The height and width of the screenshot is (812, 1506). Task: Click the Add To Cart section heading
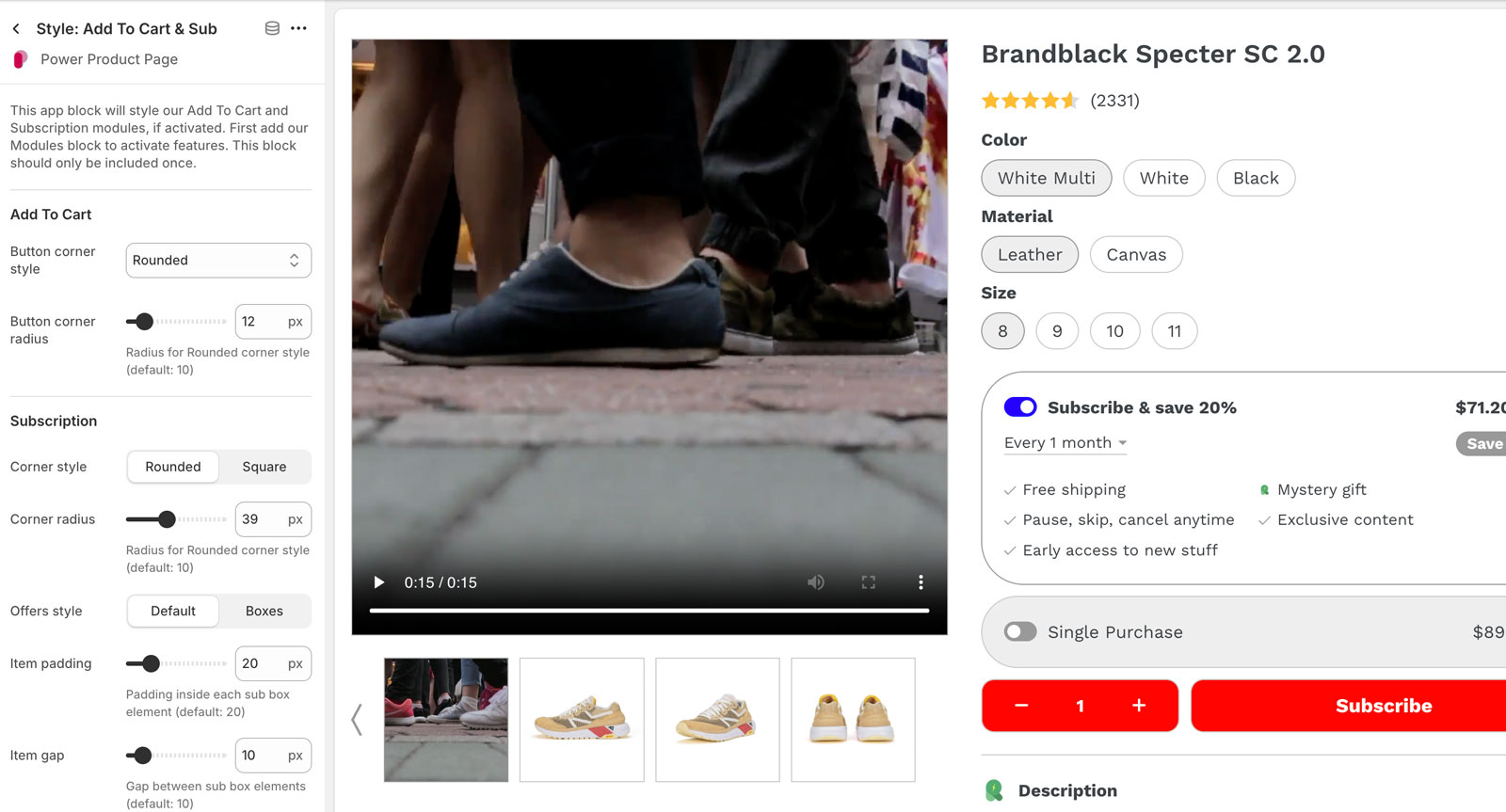51,215
